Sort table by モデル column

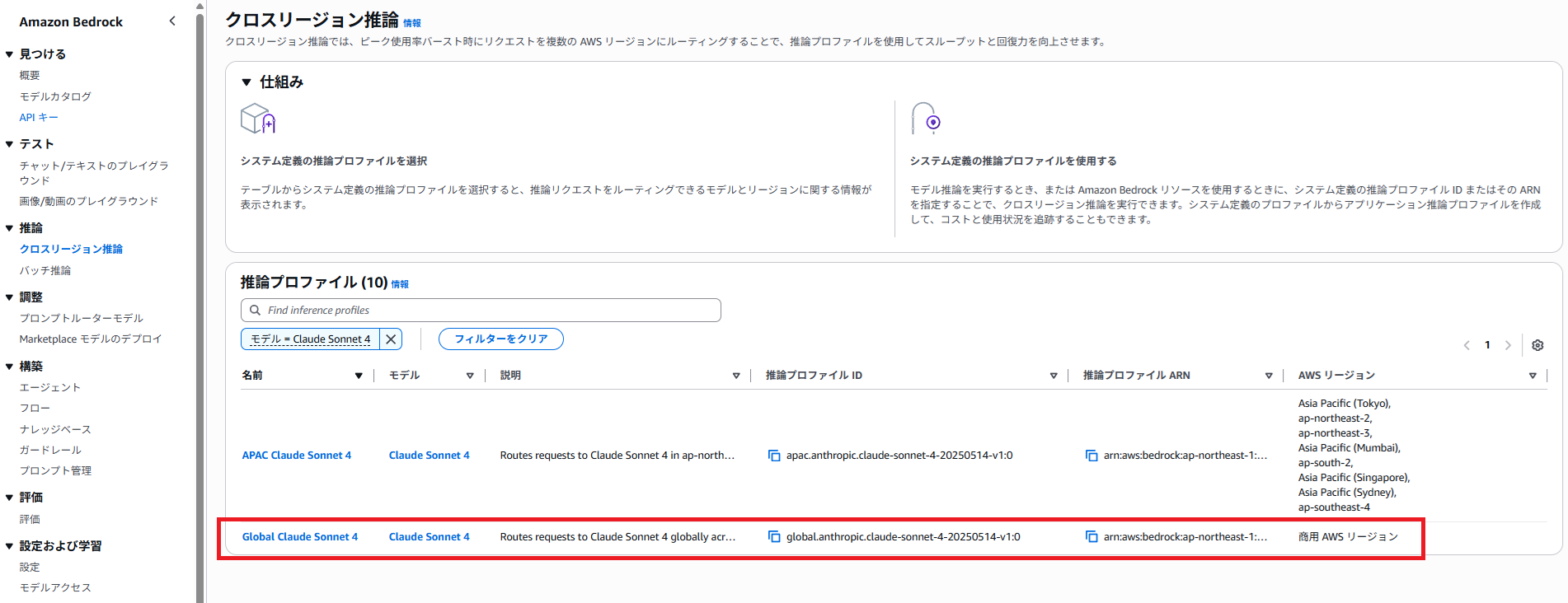coord(470,376)
